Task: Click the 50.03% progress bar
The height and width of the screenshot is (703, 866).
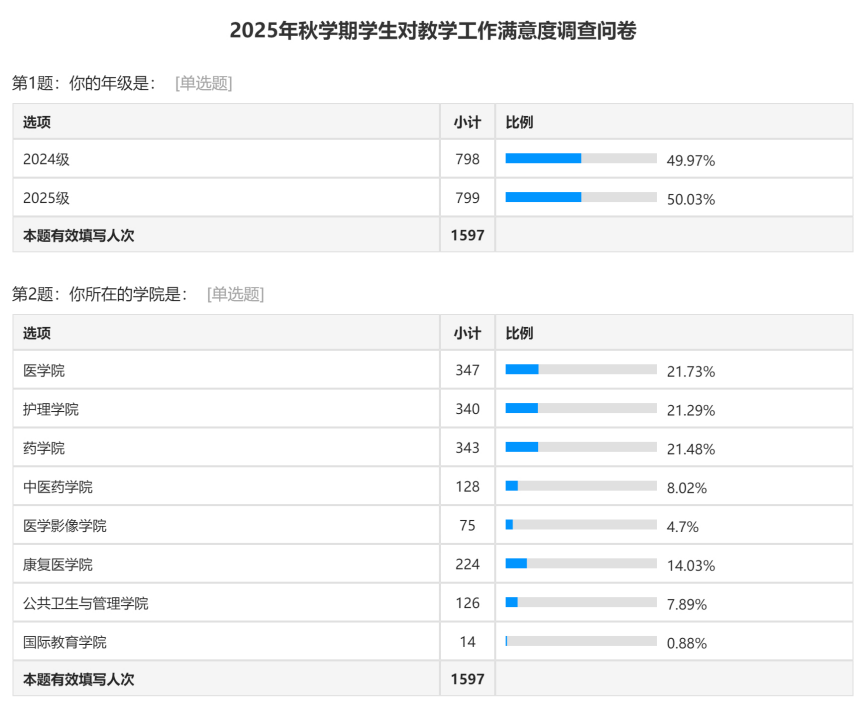Action: [x=581, y=198]
